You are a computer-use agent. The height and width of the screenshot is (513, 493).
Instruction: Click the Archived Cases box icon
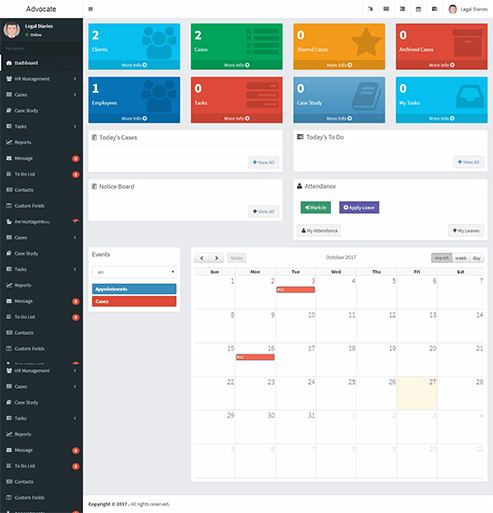[467, 43]
